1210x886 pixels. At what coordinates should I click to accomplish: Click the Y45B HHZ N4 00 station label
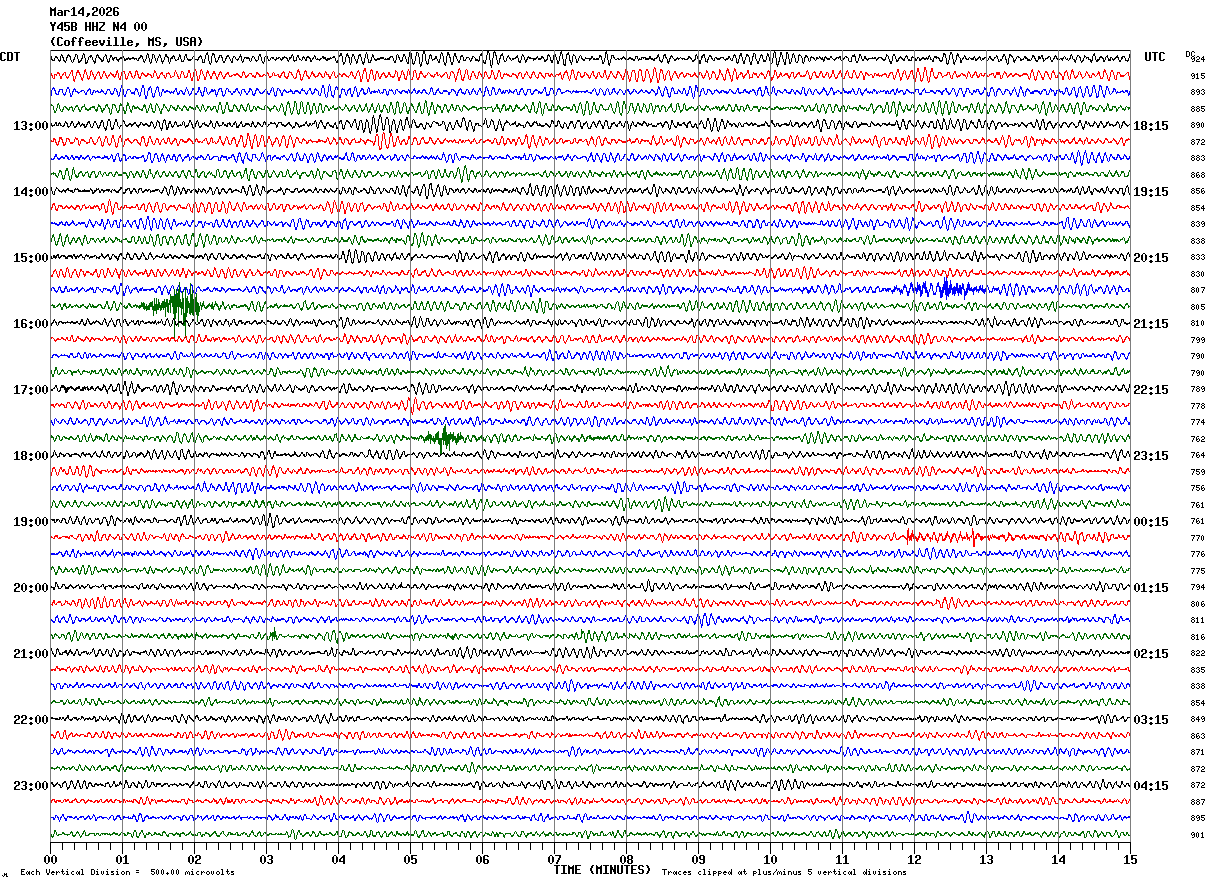tap(98, 27)
